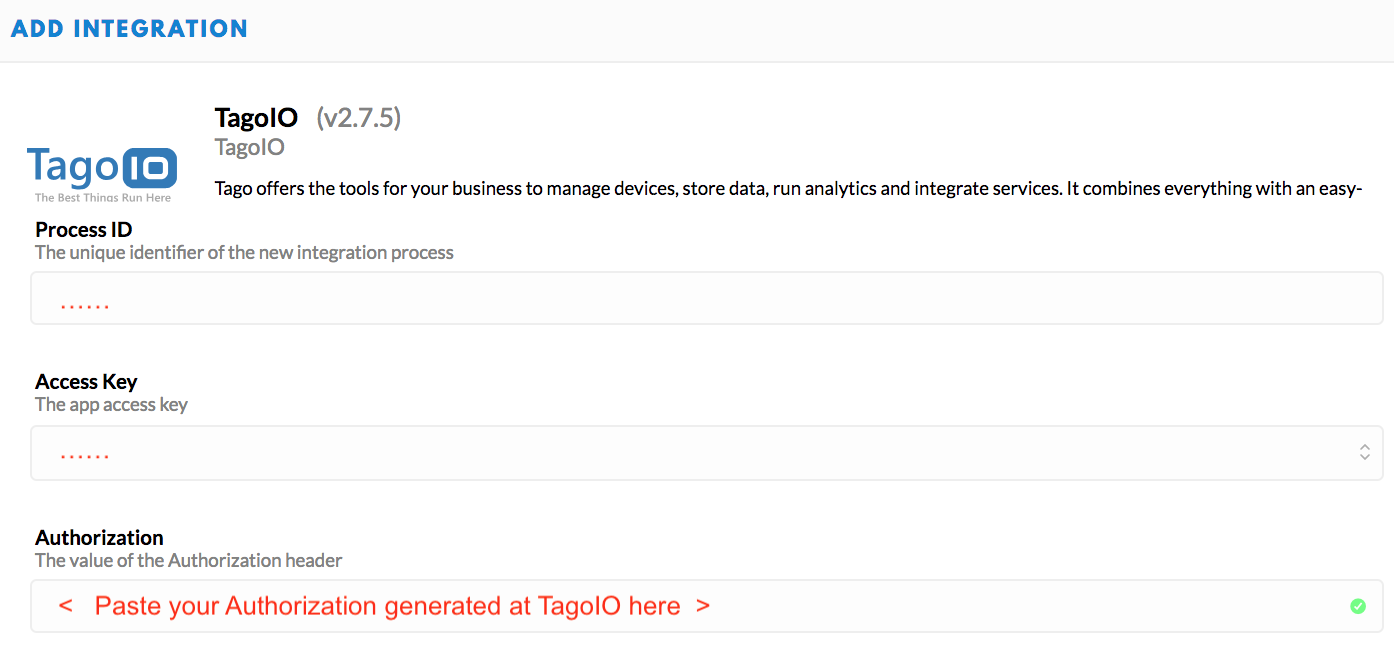Click the Process ID field label
The image size is (1394, 651).
click(84, 229)
